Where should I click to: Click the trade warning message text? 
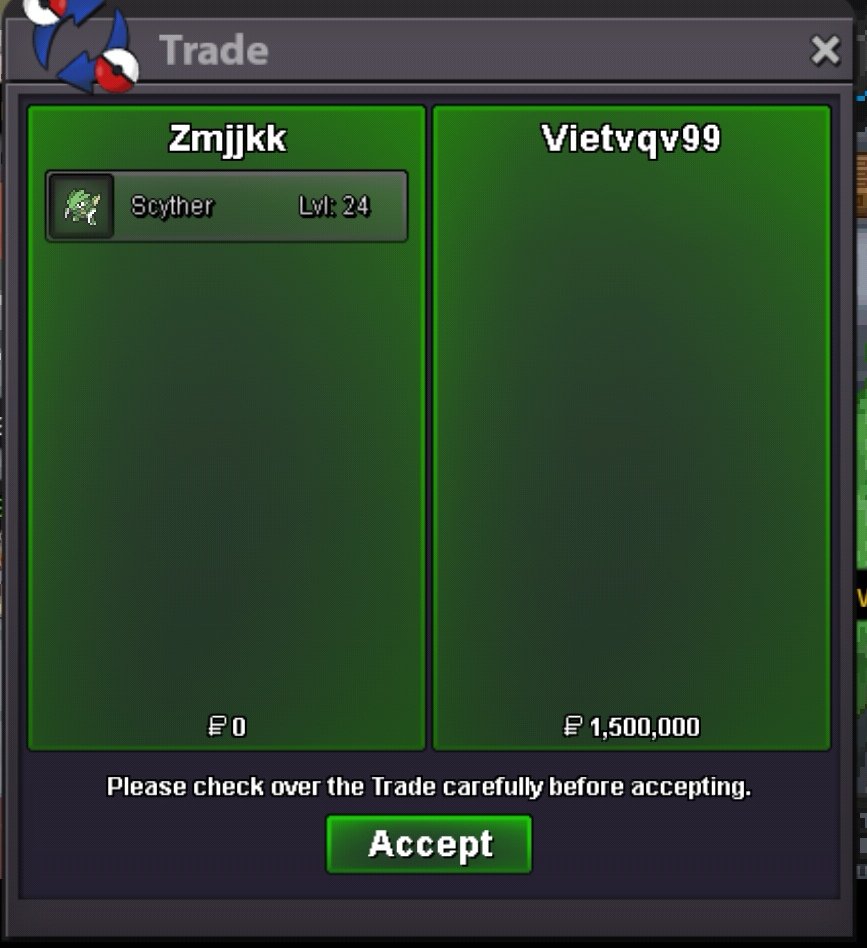(429, 787)
